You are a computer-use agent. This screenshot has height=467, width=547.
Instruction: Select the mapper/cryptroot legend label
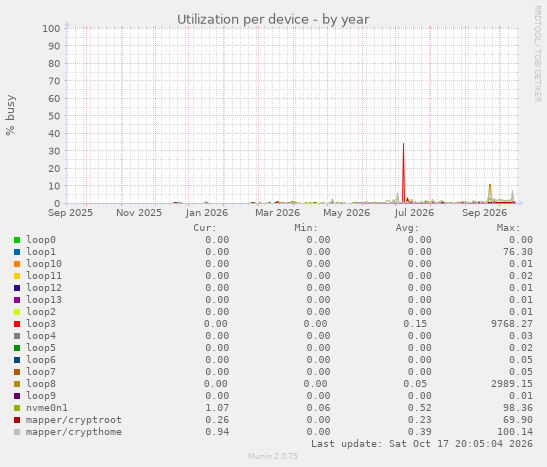(74, 420)
